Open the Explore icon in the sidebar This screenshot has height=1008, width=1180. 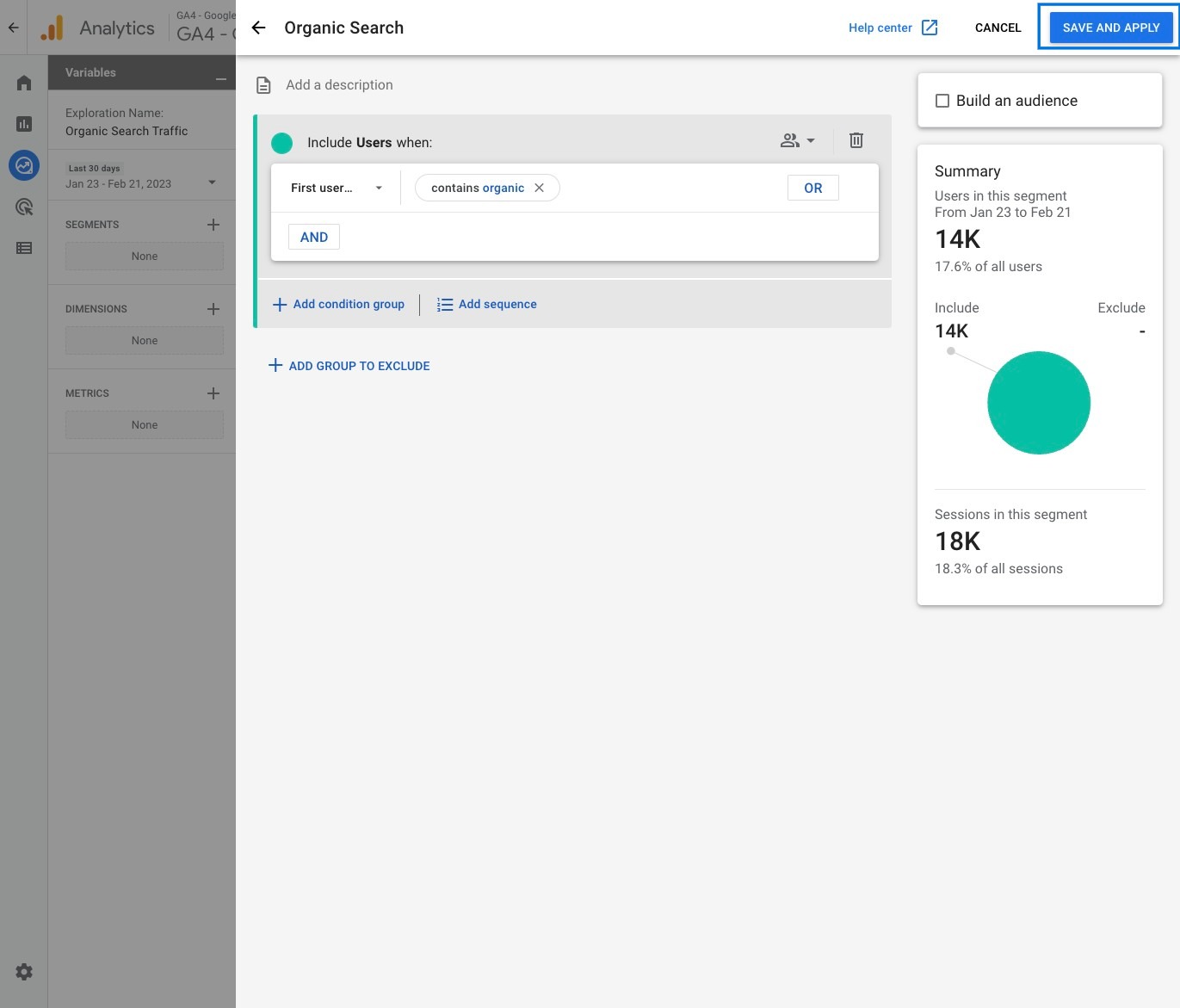coord(24,164)
